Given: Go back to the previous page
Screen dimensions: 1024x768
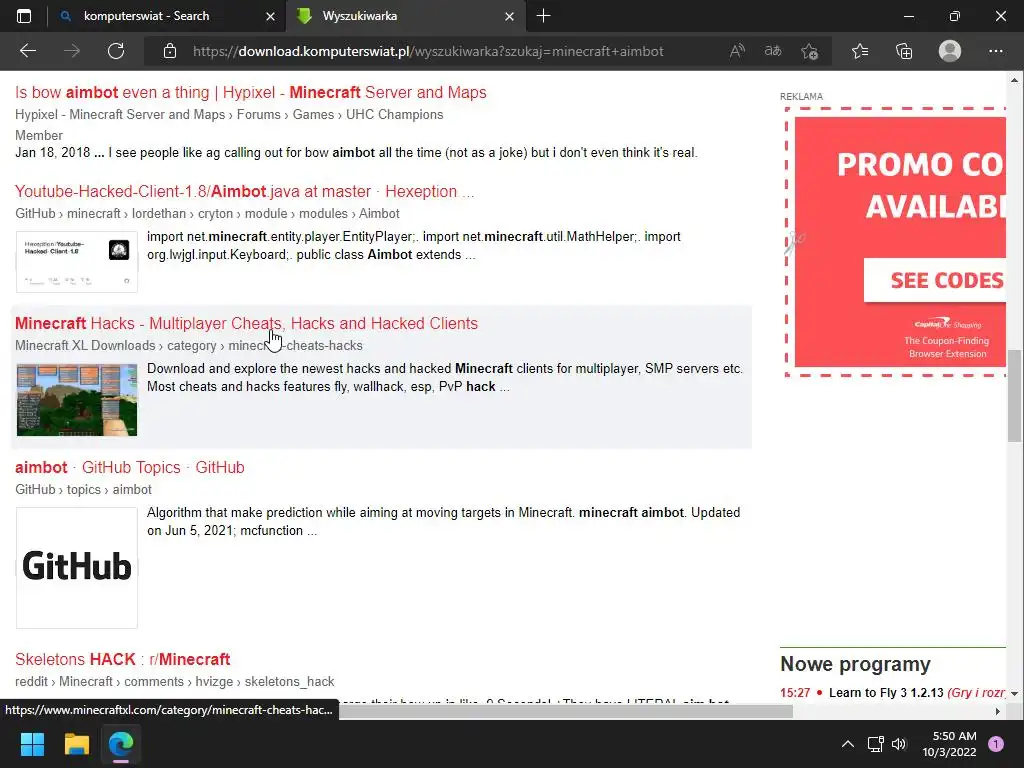Looking at the screenshot, I should click(x=28, y=51).
